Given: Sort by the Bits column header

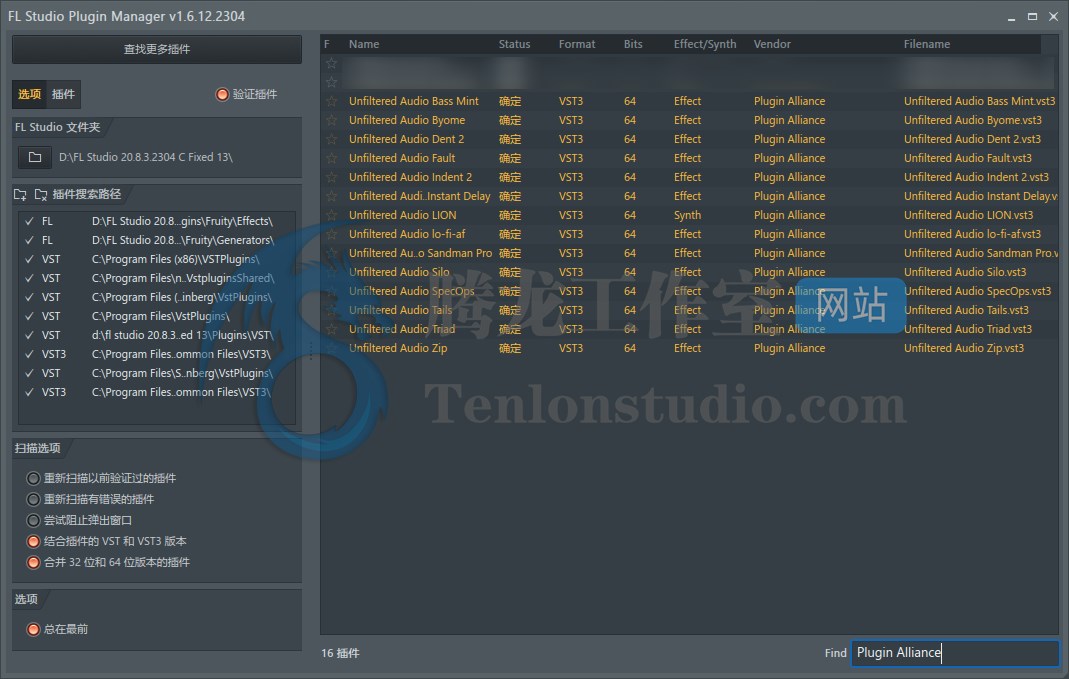Looking at the screenshot, I should pos(633,44).
